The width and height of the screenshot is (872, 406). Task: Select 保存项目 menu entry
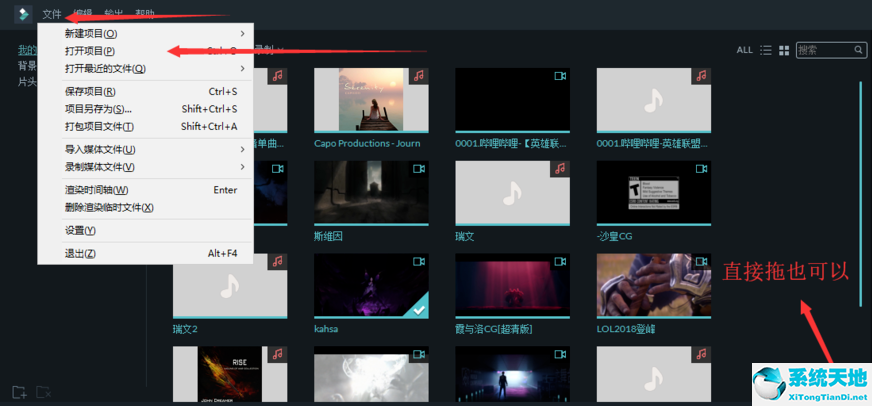[90, 92]
